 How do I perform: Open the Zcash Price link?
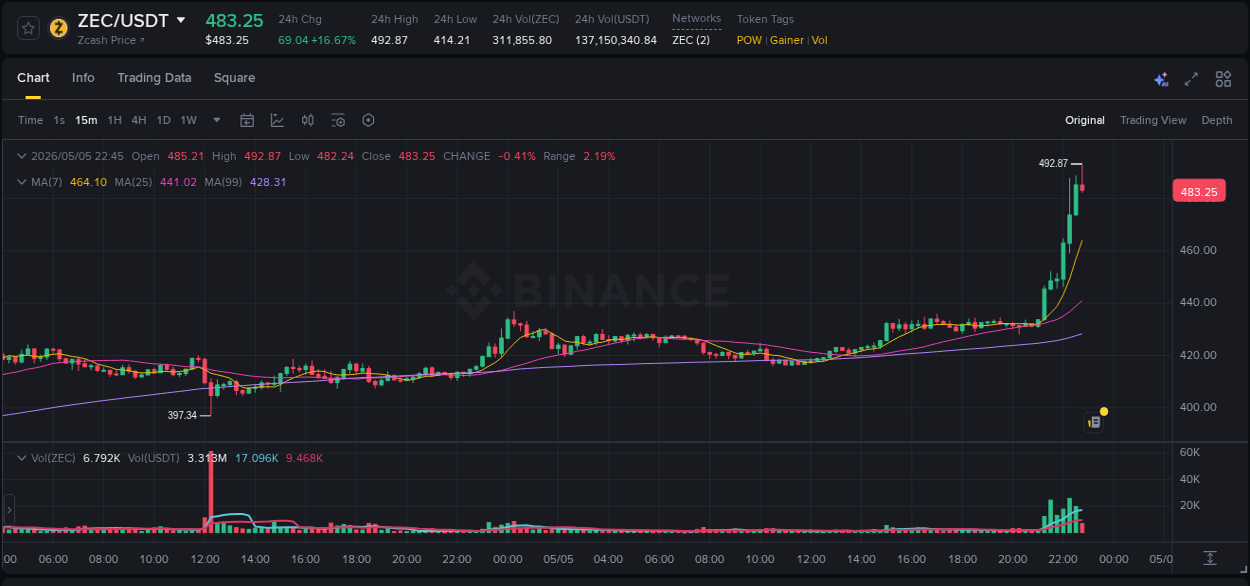110,40
